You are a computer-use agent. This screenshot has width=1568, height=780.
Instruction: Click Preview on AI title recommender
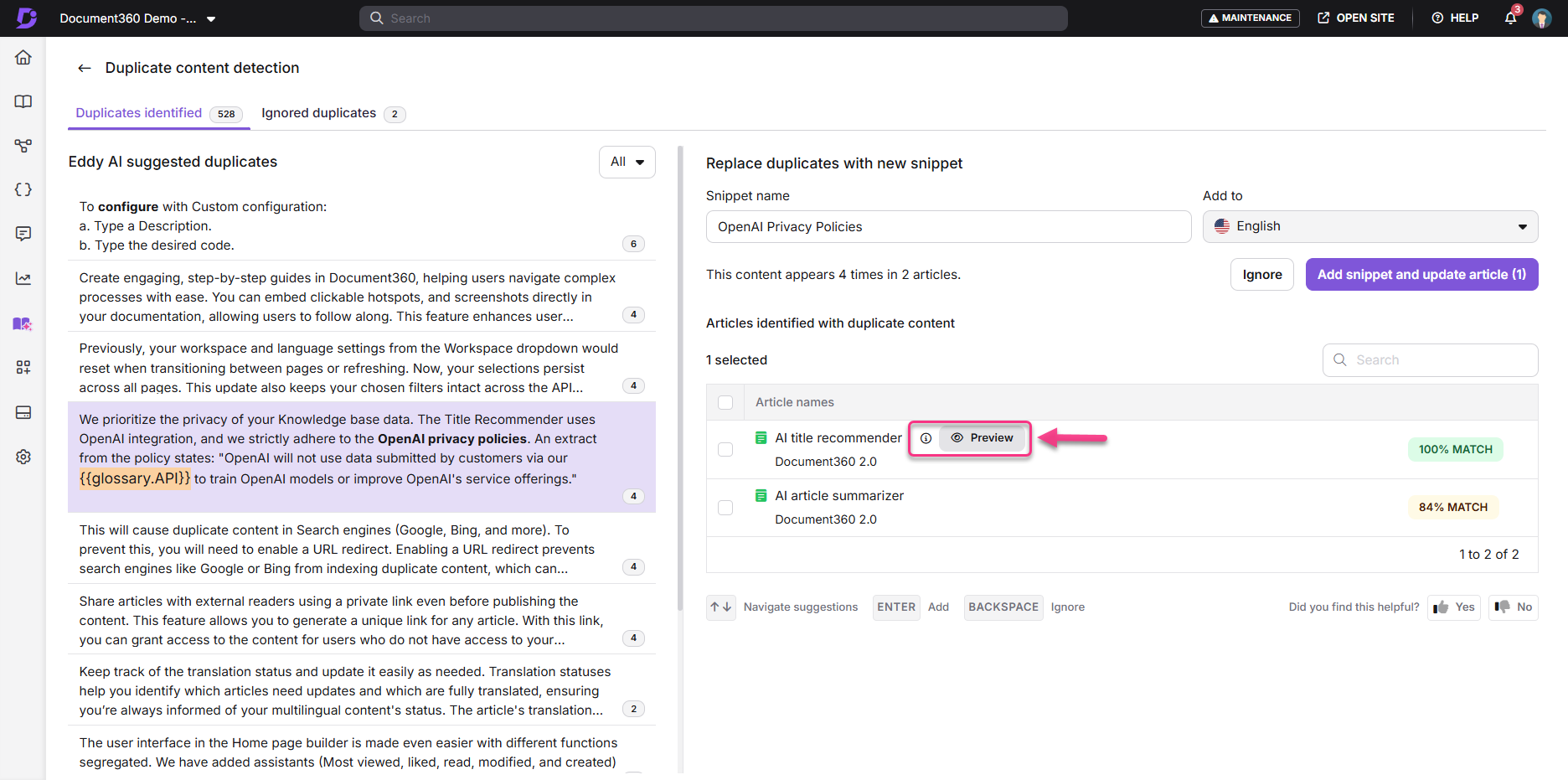983,437
